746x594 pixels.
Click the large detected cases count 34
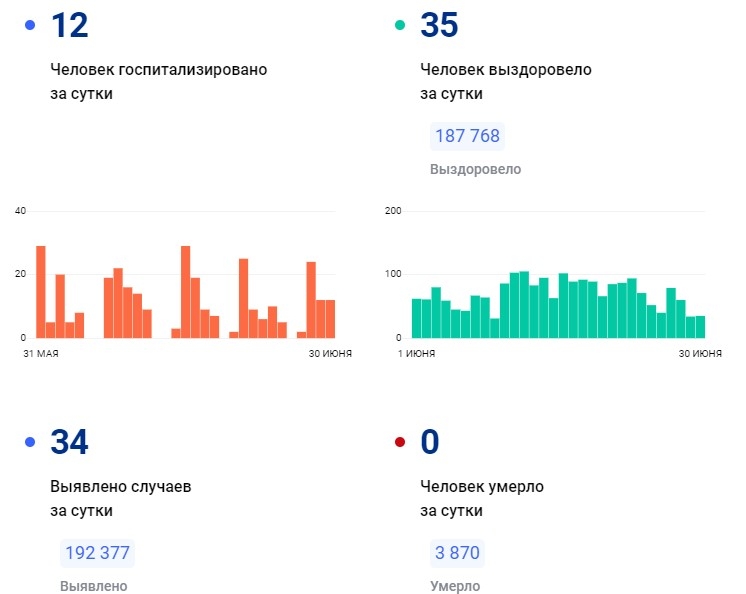[x=69, y=442]
